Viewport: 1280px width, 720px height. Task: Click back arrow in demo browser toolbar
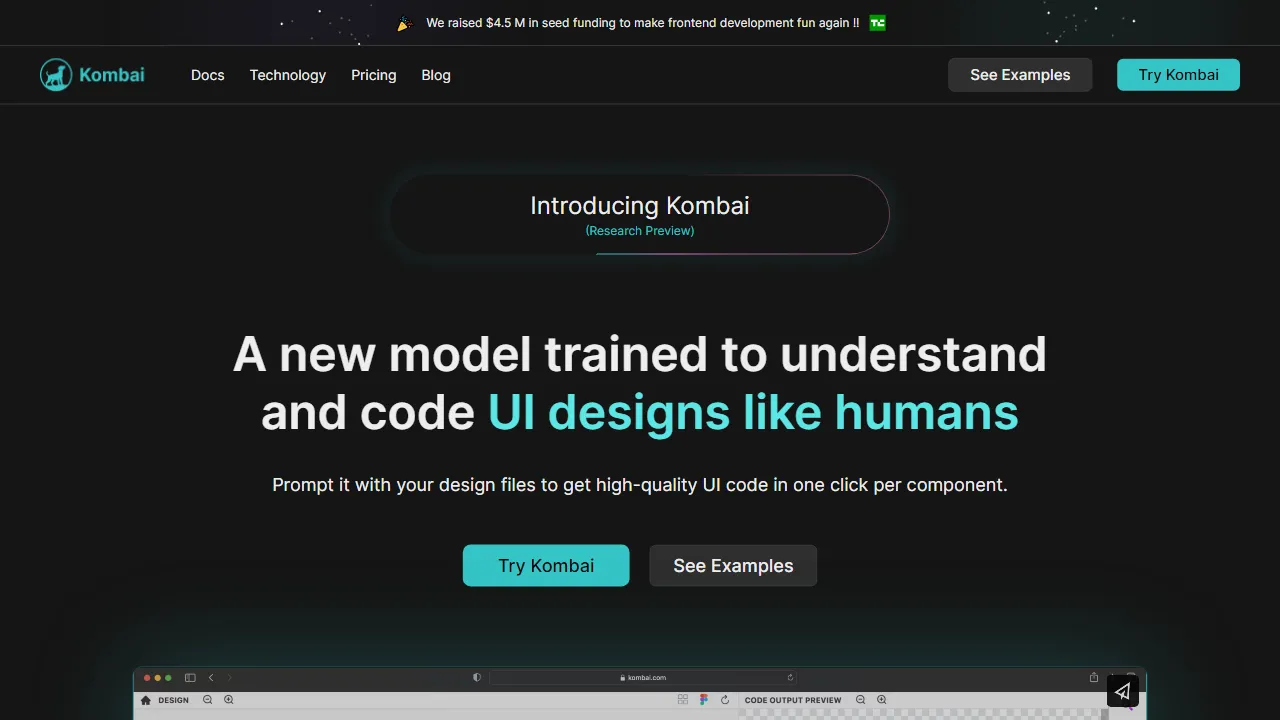click(211, 677)
